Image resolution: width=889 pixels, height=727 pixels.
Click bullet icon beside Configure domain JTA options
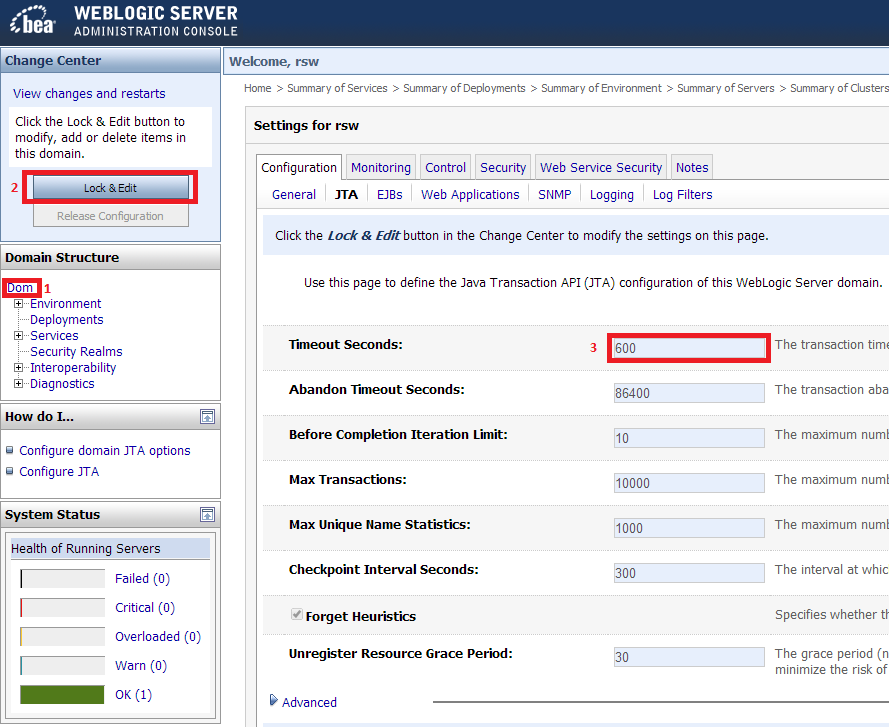point(10,450)
